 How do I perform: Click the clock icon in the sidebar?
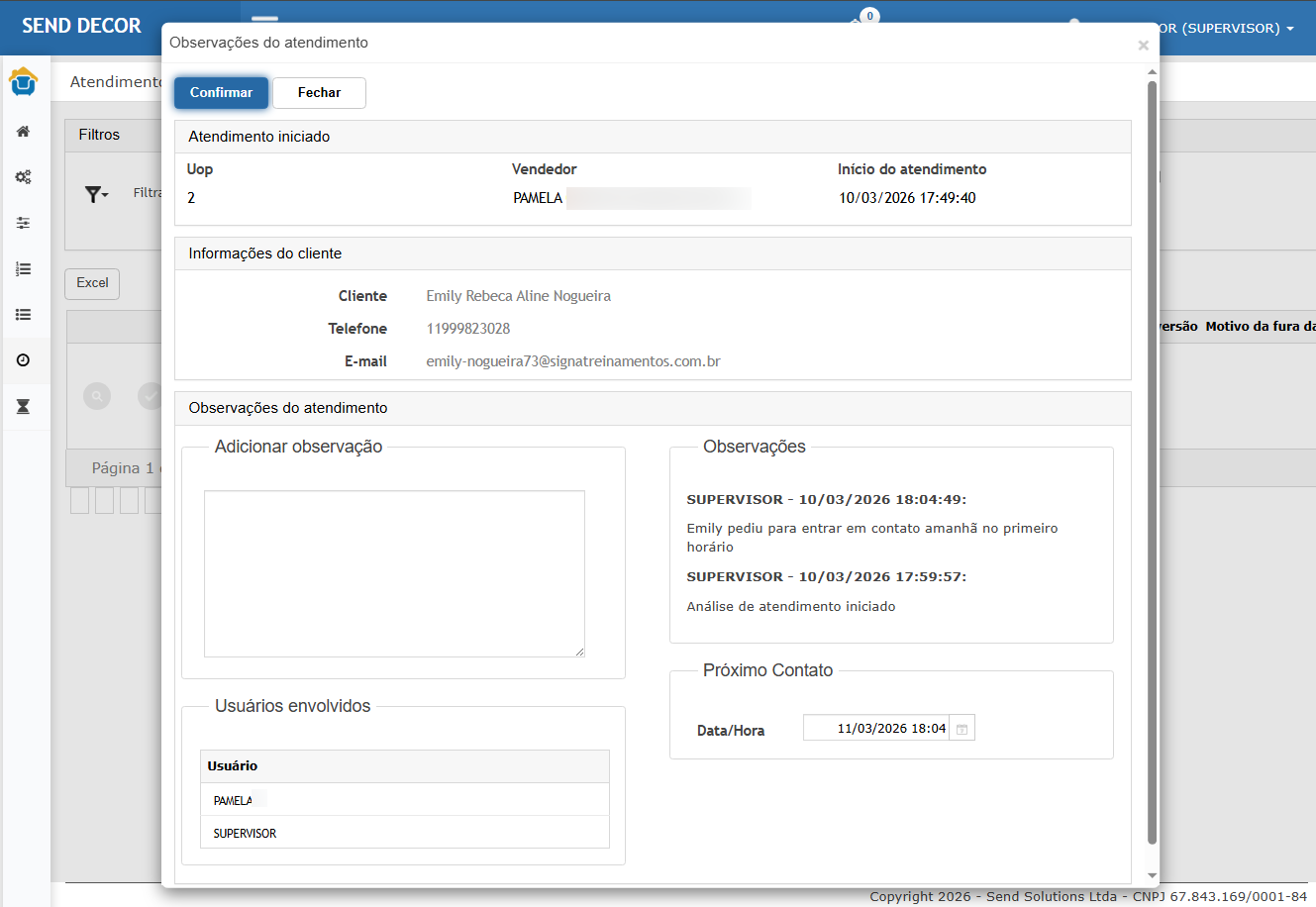(24, 360)
